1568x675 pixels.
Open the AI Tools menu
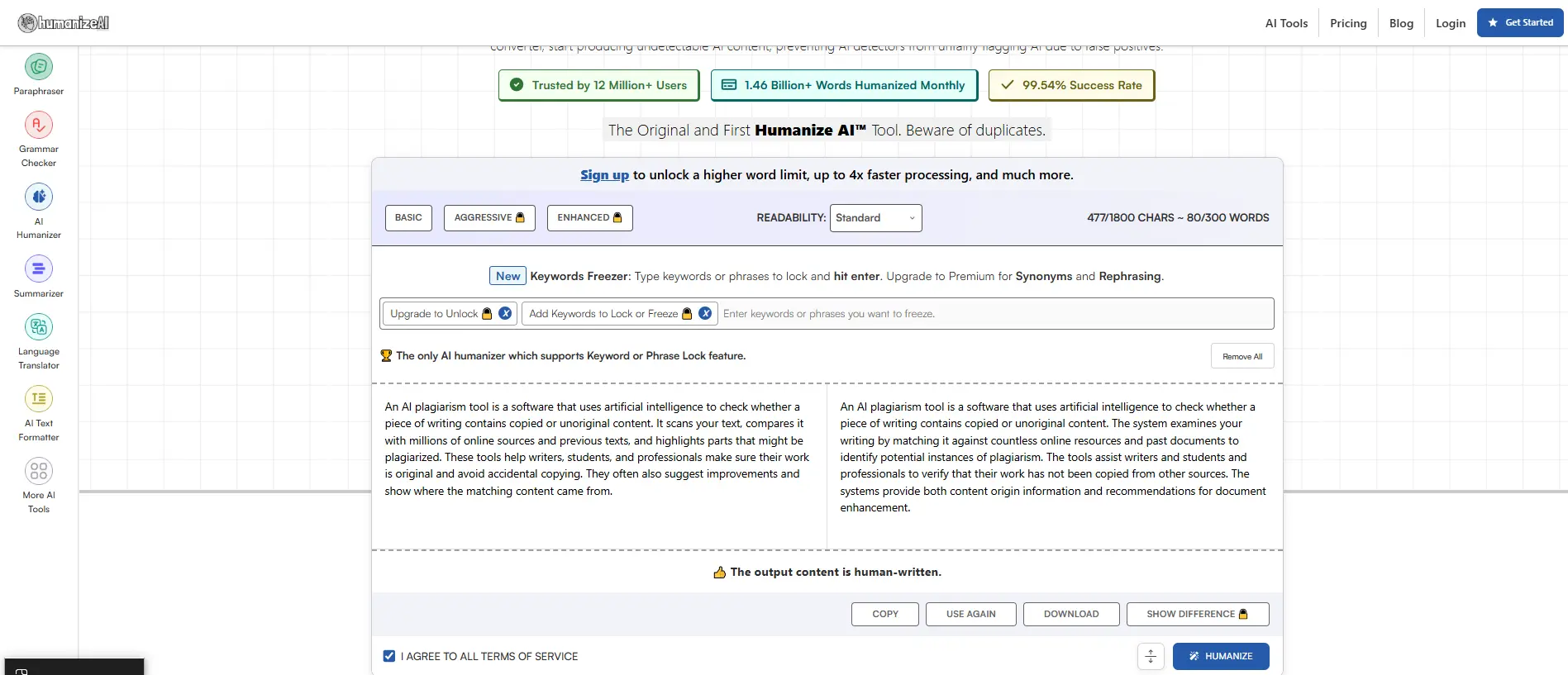(x=1286, y=23)
